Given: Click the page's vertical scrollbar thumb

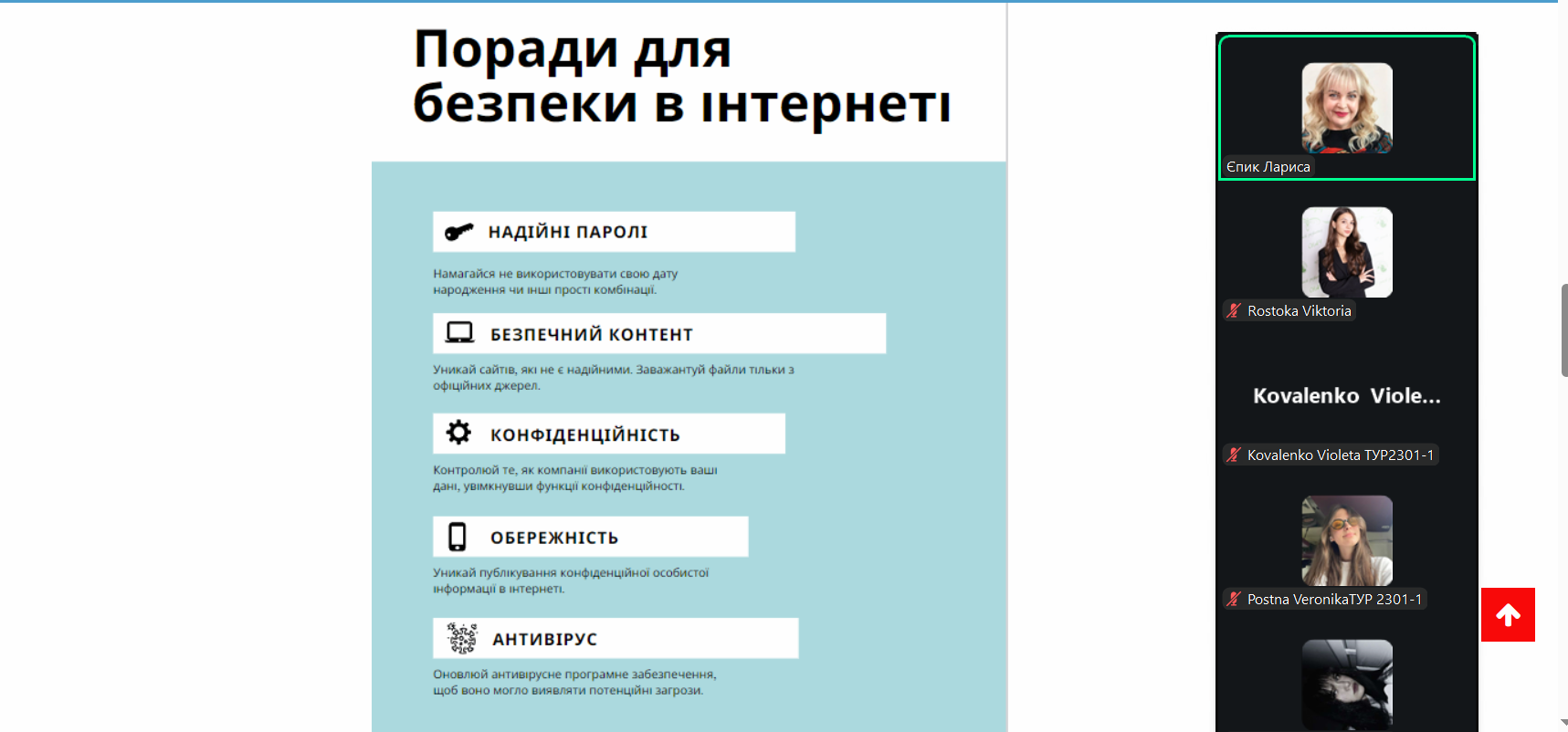Looking at the screenshot, I should 1563,330.
